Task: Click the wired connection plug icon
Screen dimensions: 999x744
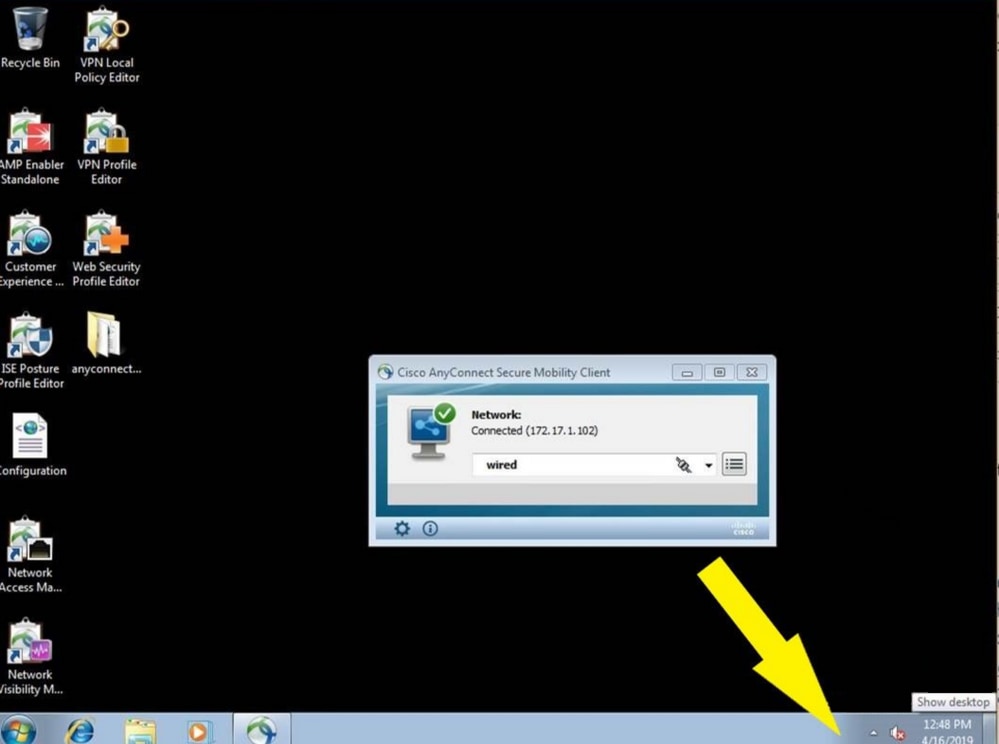Action: (x=683, y=465)
